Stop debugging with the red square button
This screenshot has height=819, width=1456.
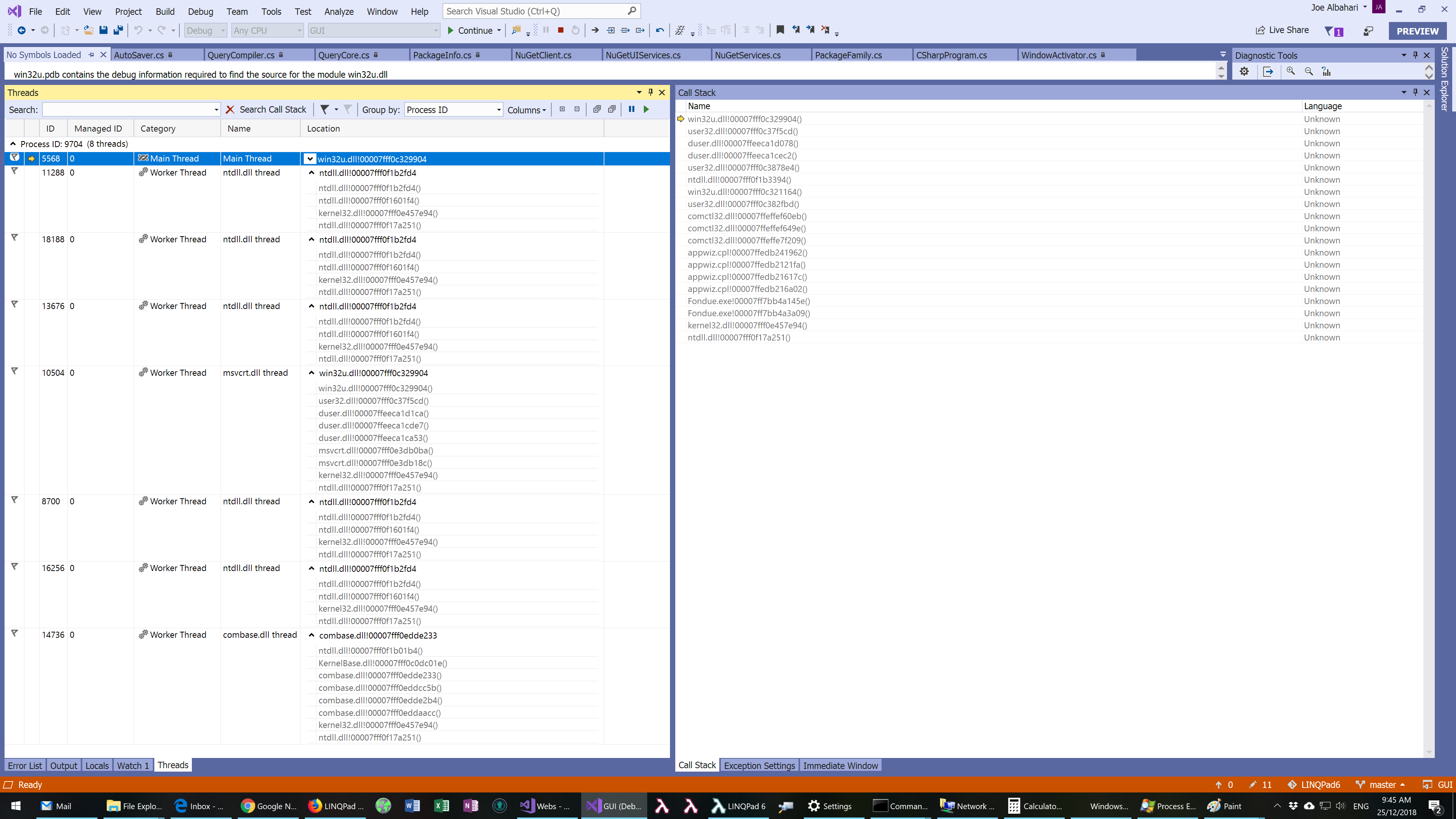561,30
